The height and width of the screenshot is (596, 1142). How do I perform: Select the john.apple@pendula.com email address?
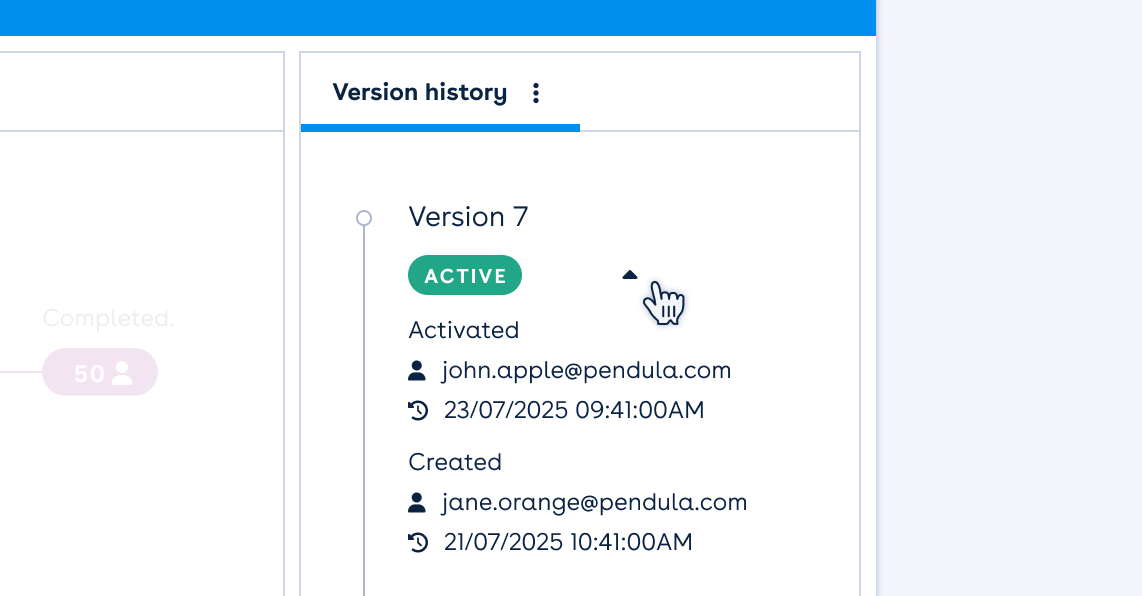pos(586,371)
